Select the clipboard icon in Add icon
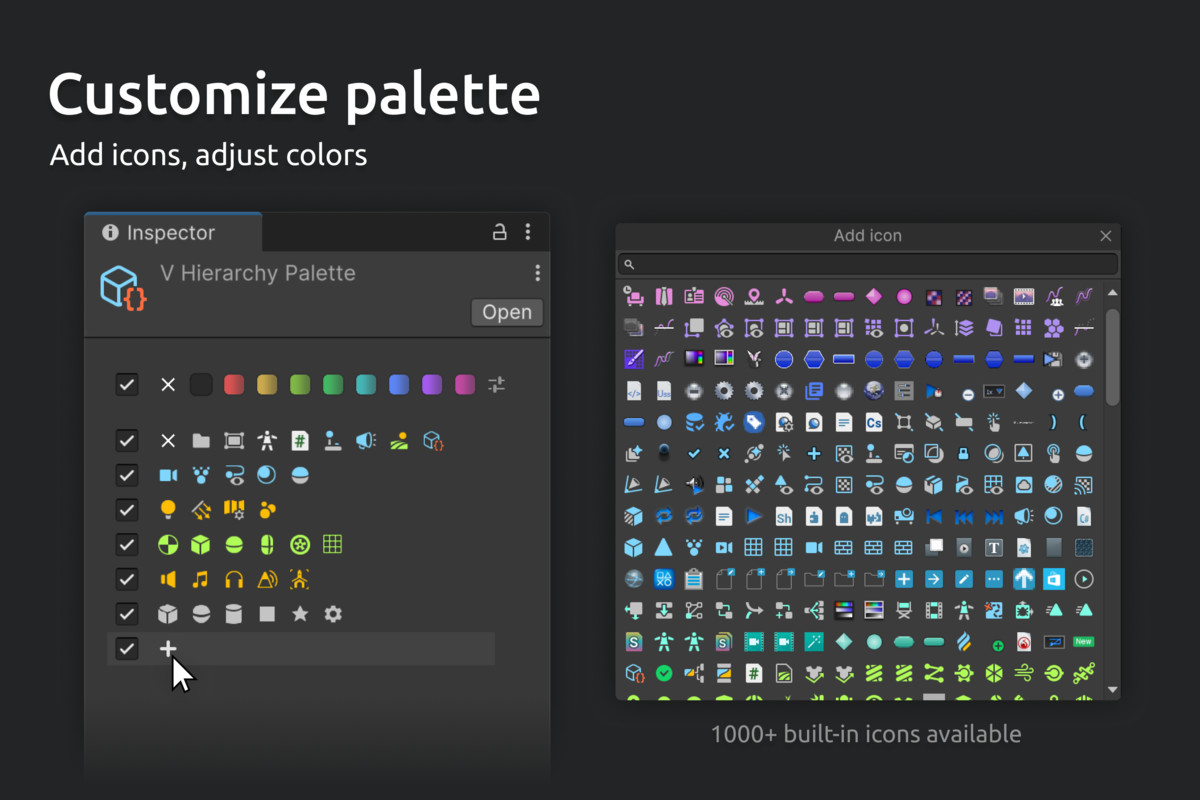 [694, 579]
